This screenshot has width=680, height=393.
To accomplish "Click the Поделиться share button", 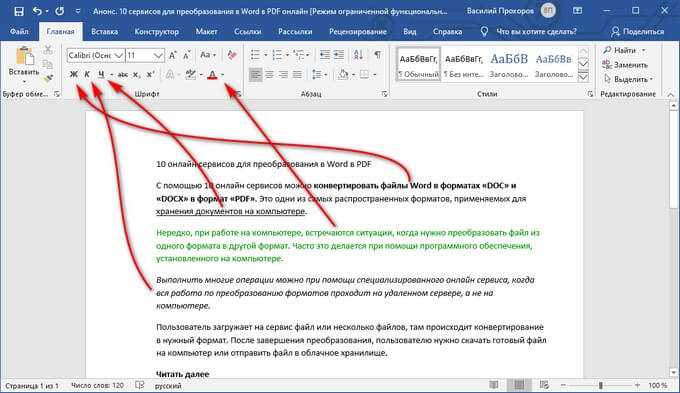I will pyautogui.click(x=638, y=32).
